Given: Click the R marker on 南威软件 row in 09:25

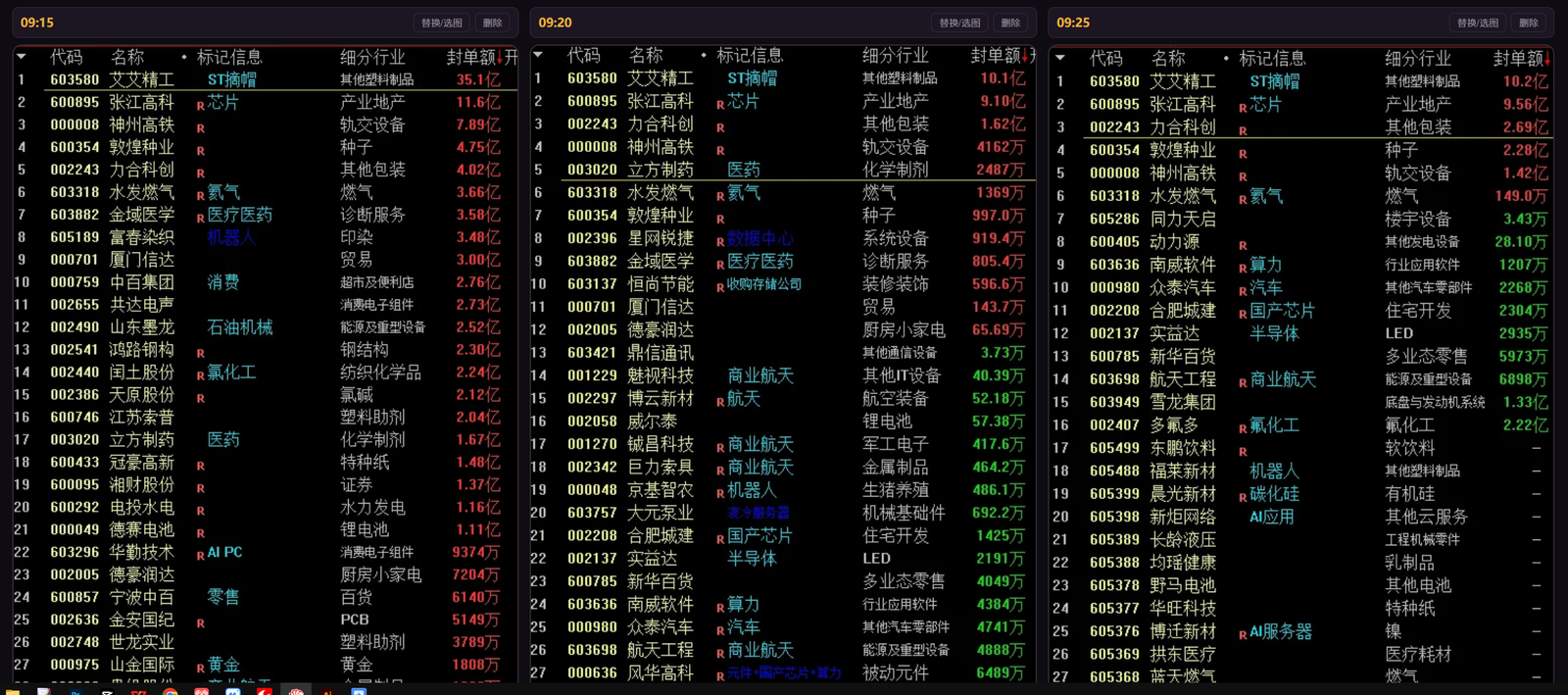Looking at the screenshot, I should (1243, 268).
